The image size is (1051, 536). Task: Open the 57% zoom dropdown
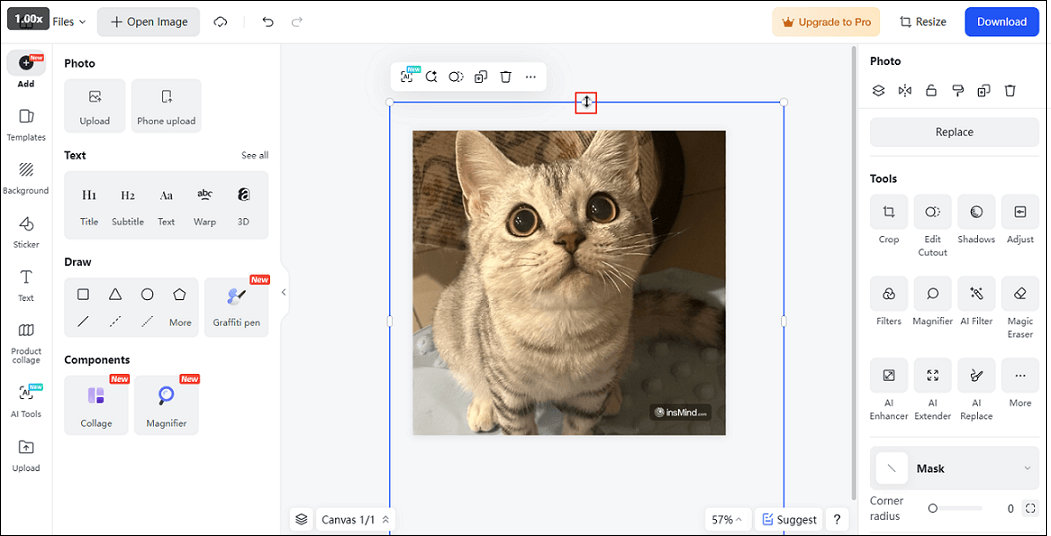tap(727, 519)
